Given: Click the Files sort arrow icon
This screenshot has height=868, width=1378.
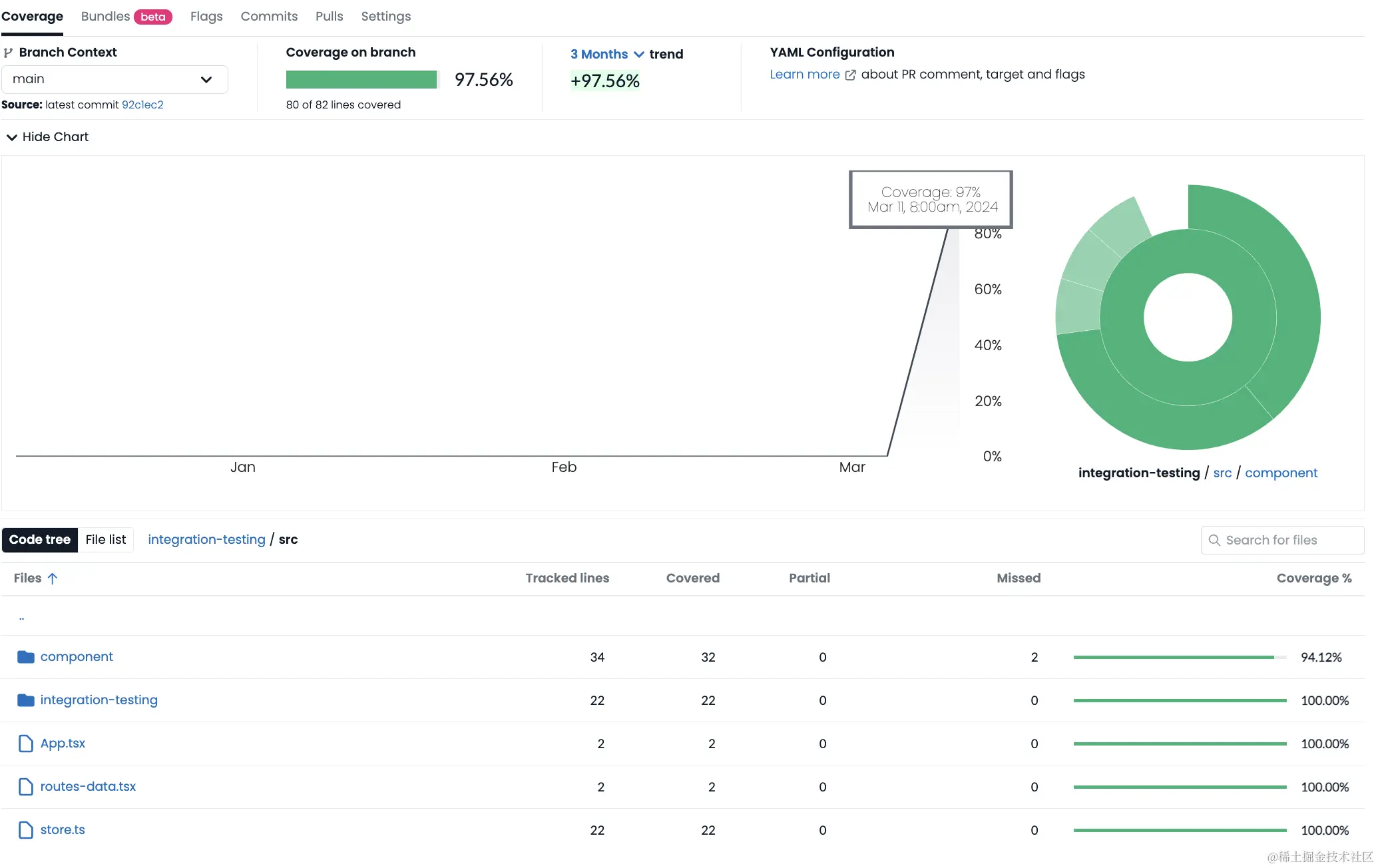Looking at the screenshot, I should pyautogui.click(x=53, y=578).
